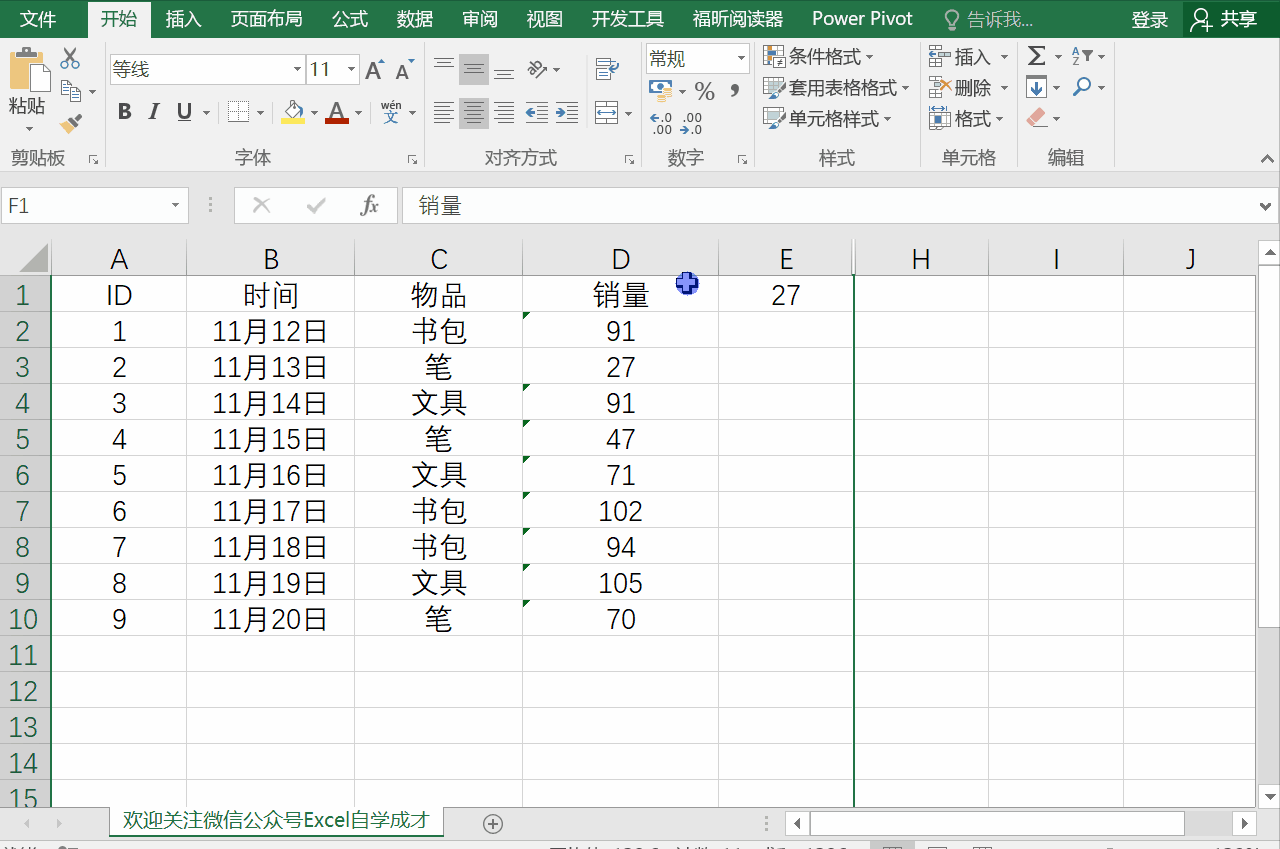This screenshot has height=849, width=1280.
Task: Click the Merge and Center icon
Action: [606, 112]
